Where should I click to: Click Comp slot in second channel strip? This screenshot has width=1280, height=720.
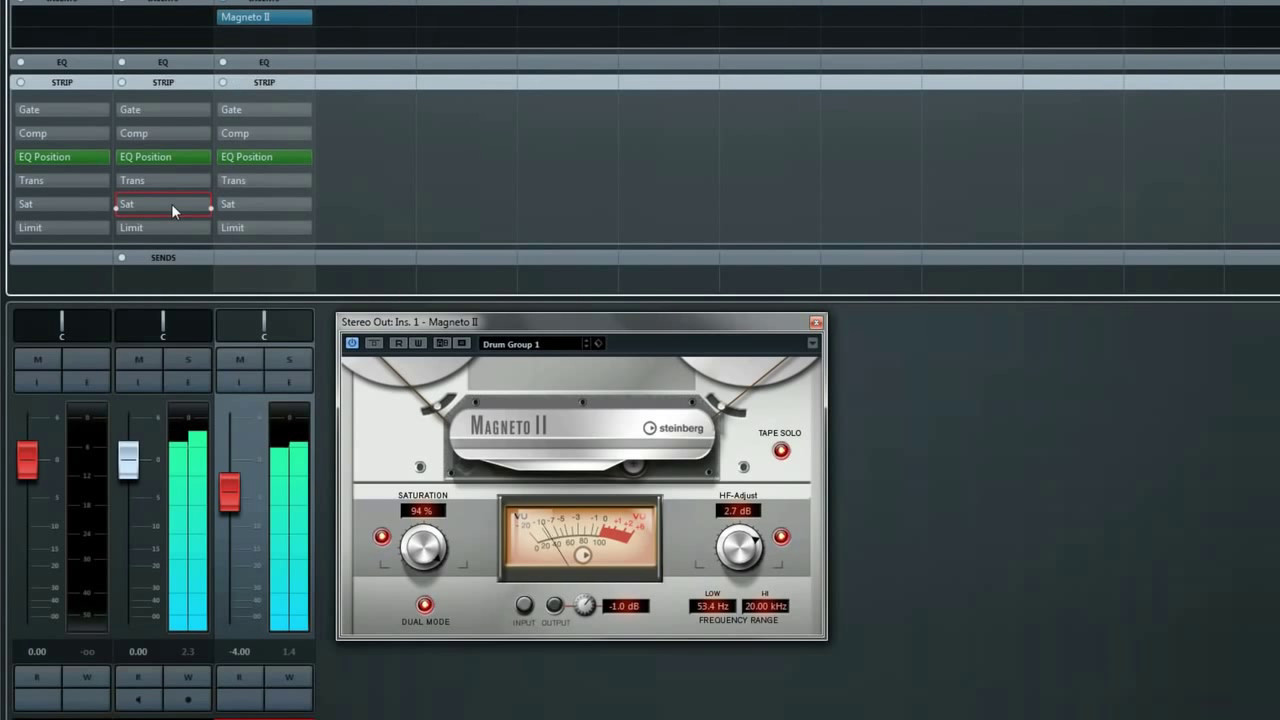click(x=163, y=133)
